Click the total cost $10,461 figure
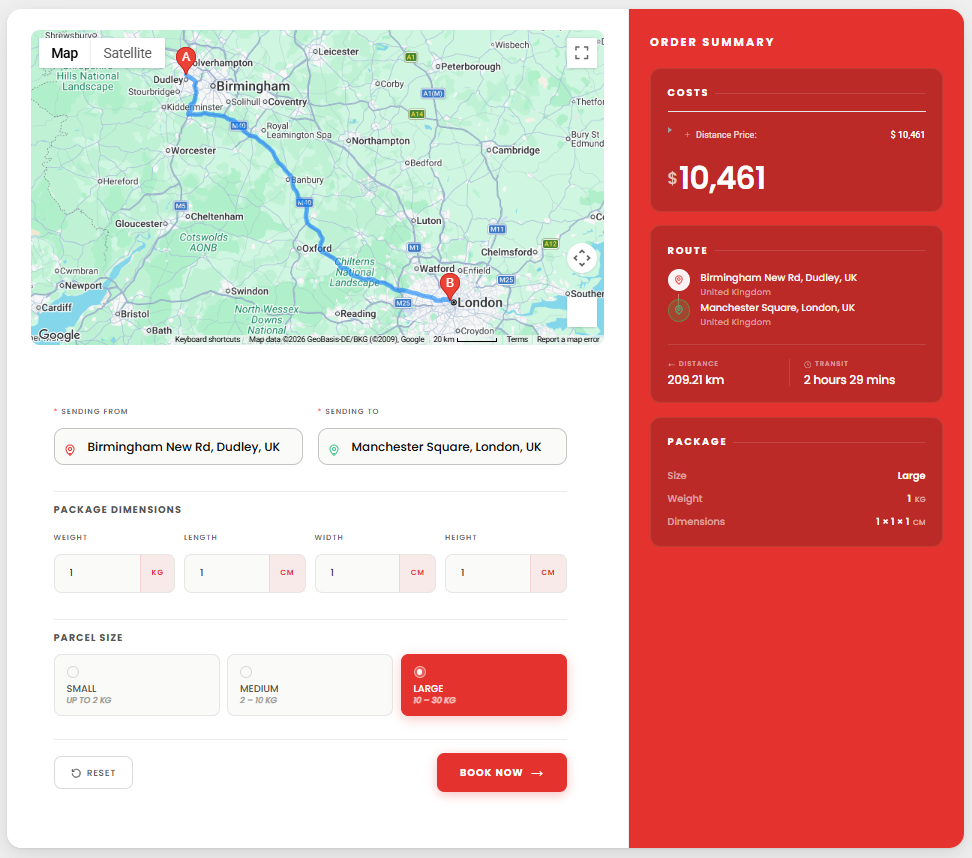Screen dimensions: 972x858 716,178
